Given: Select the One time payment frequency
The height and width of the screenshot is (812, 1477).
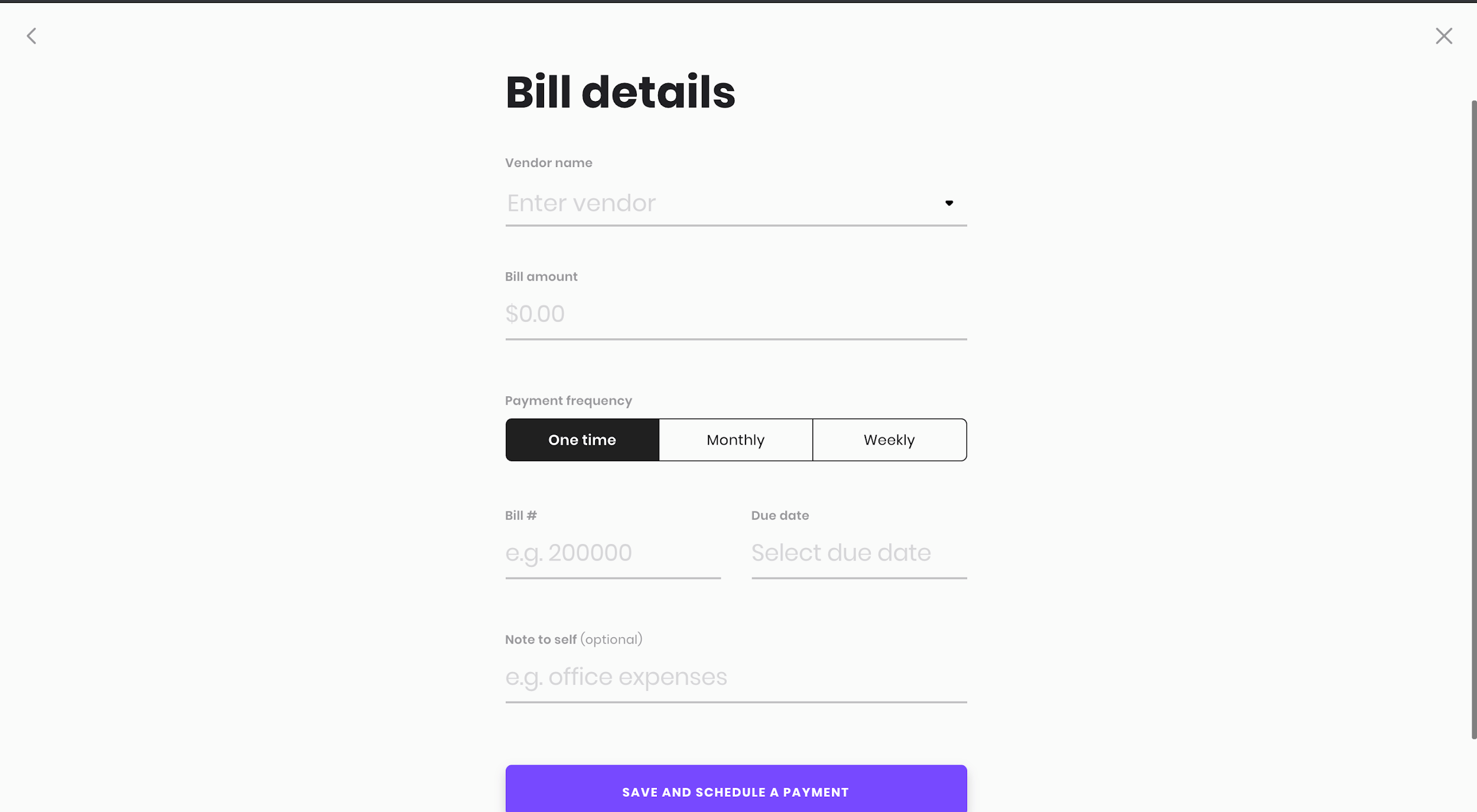Looking at the screenshot, I should tap(582, 439).
